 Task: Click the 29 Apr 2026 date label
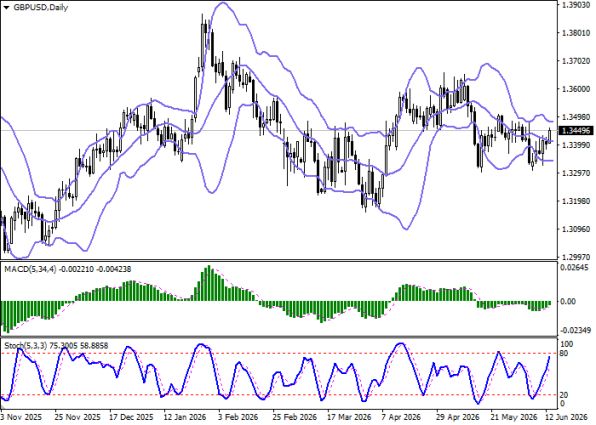(458, 417)
